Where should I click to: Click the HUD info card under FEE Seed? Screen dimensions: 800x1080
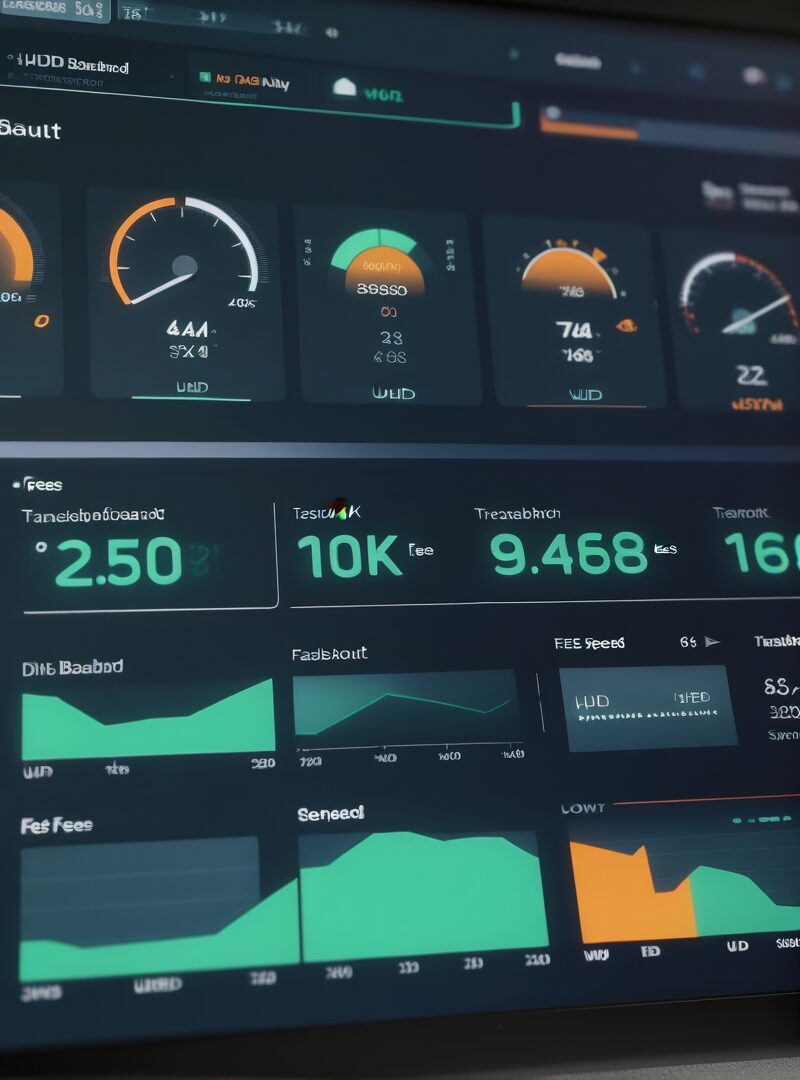pos(647,707)
